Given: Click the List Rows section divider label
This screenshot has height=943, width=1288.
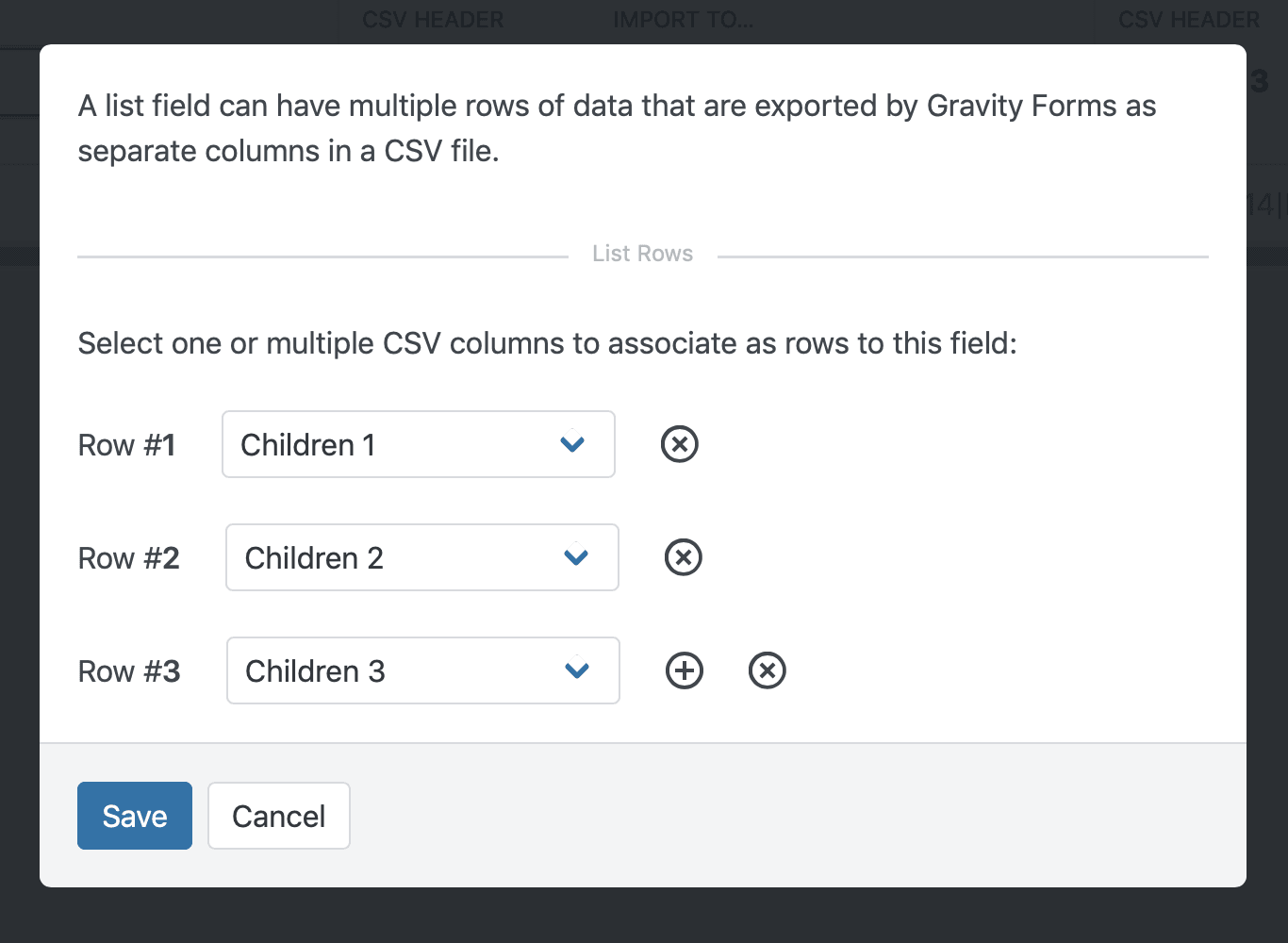Looking at the screenshot, I should [642, 253].
